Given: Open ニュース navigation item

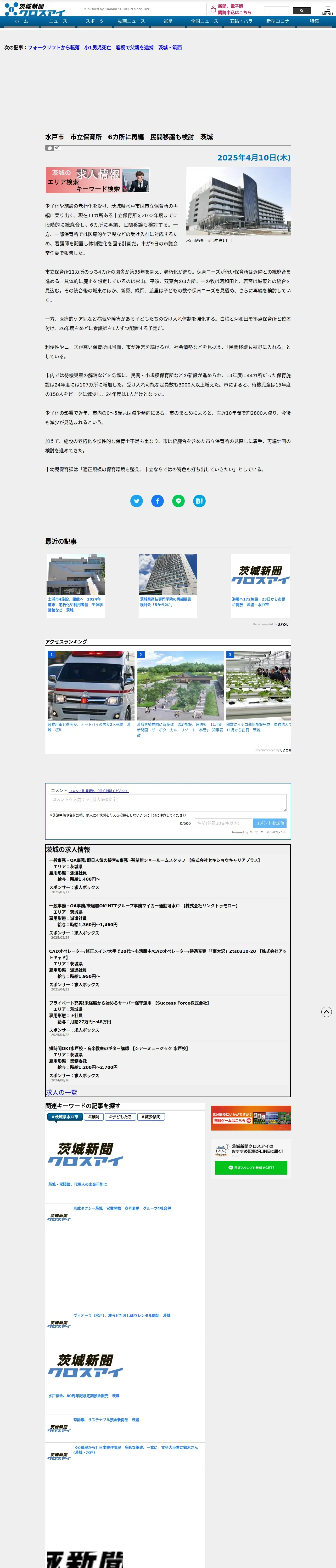Looking at the screenshot, I should (58, 21).
